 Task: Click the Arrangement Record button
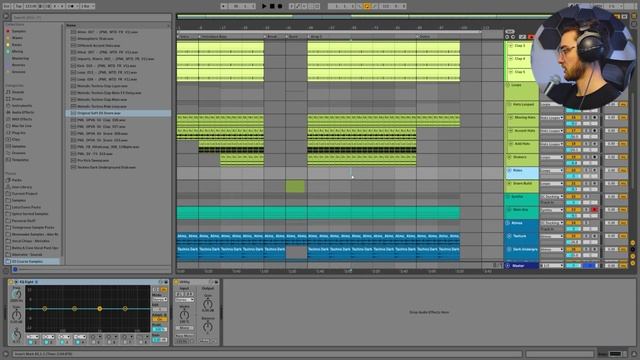280,6
